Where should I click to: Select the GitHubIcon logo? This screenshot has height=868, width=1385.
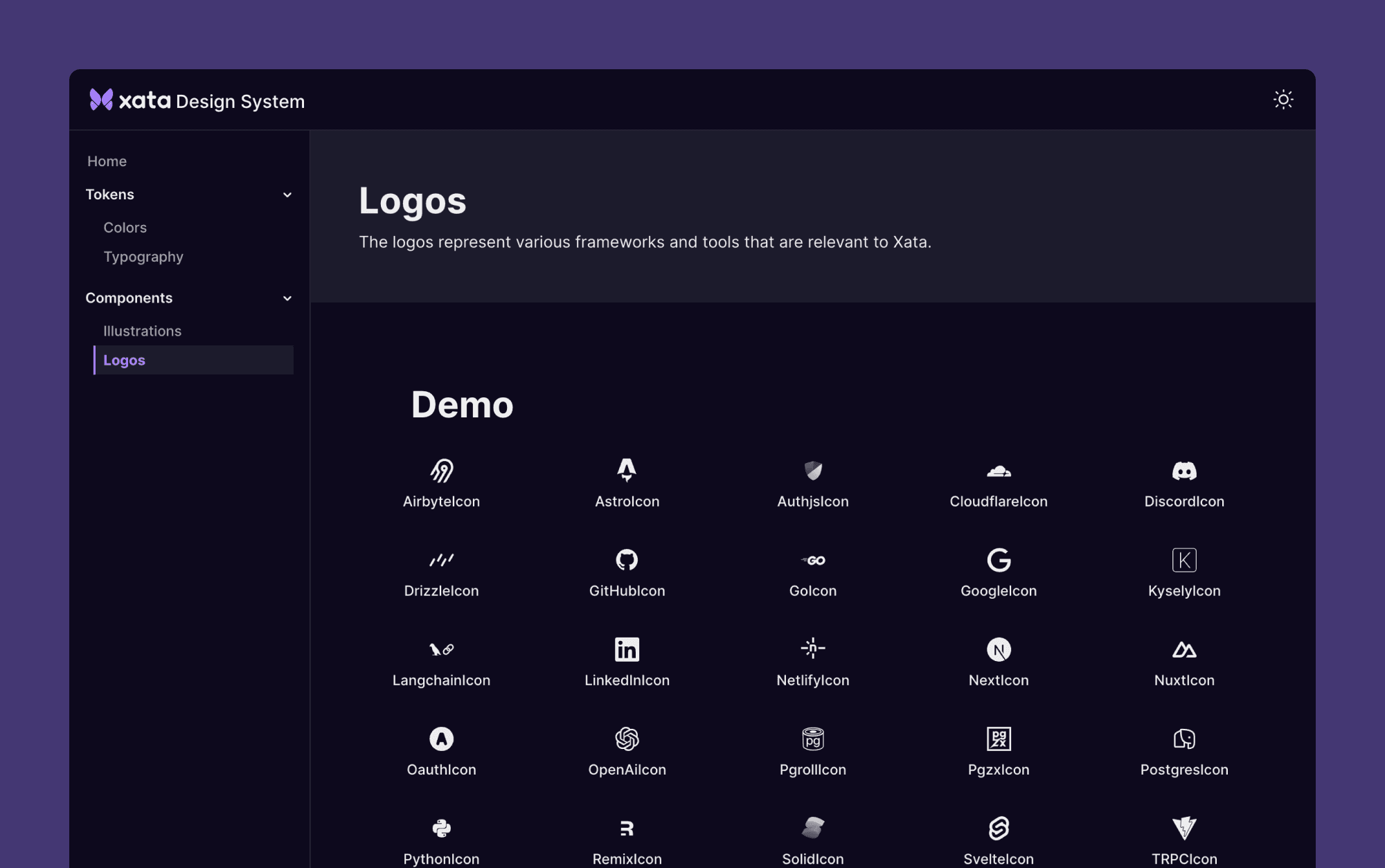626,561
